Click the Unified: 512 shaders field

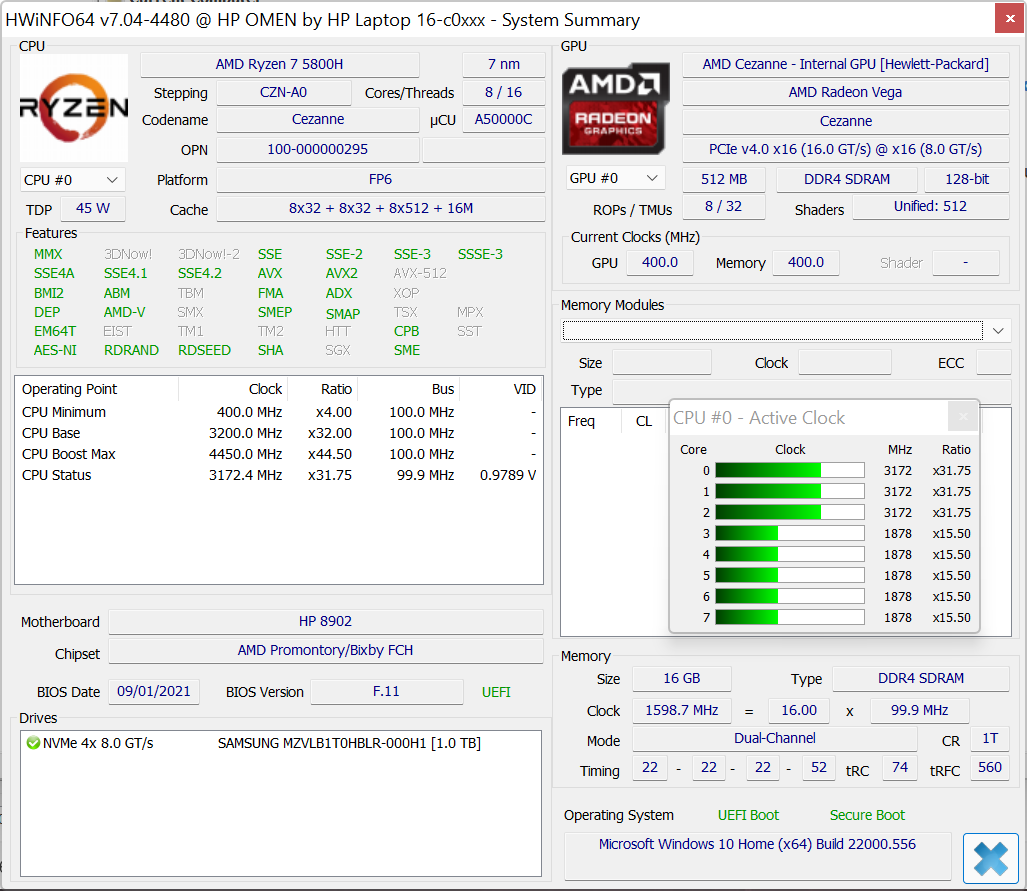point(931,206)
